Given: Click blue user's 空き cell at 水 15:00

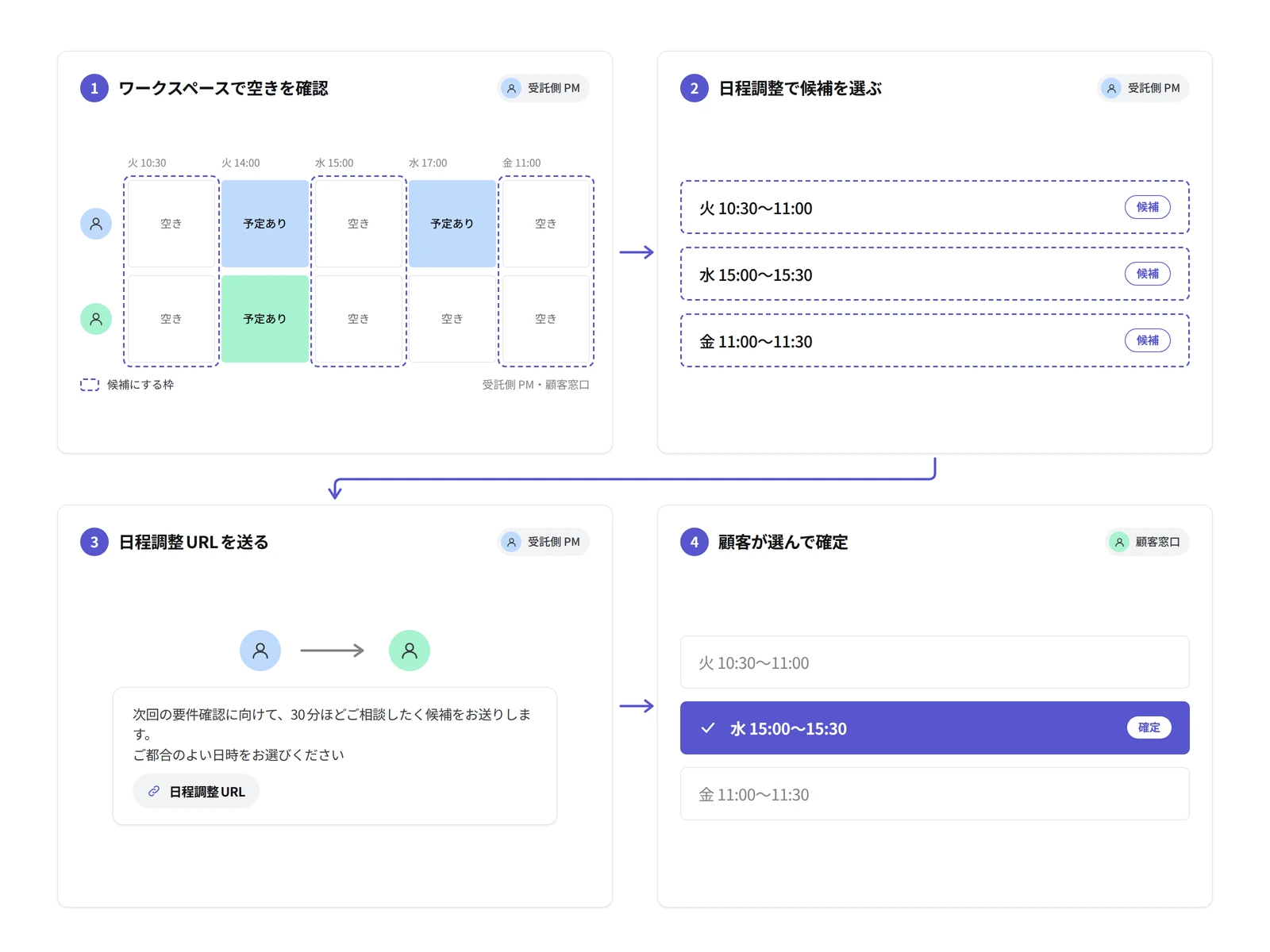Looking at the screenshot, I should pos(359,224).
